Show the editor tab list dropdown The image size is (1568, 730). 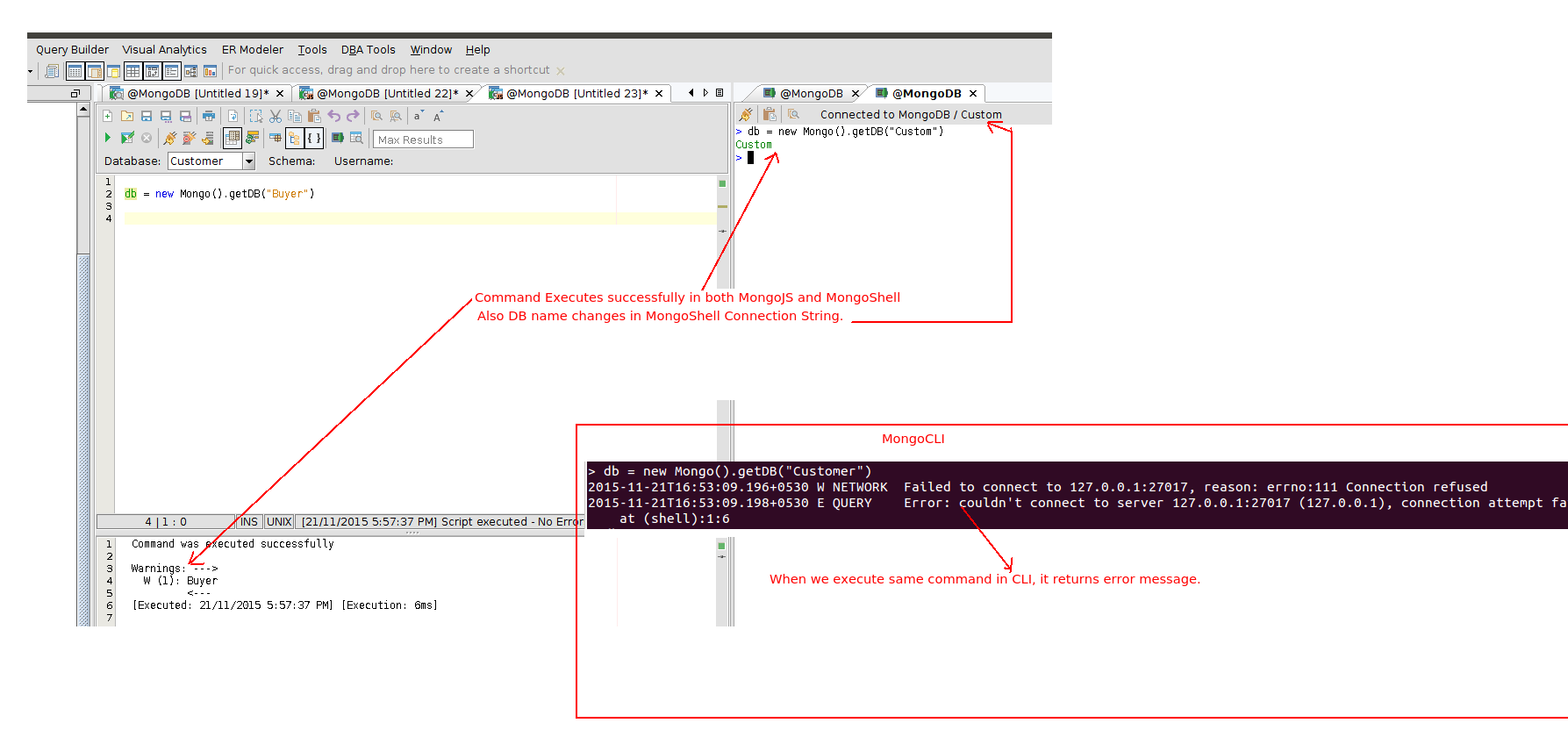[x=720, y=92]
